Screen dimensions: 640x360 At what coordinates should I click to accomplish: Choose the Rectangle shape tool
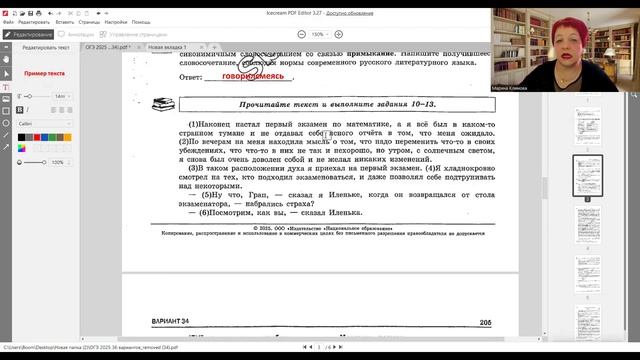pyautogui.click(x=6, y=111)
